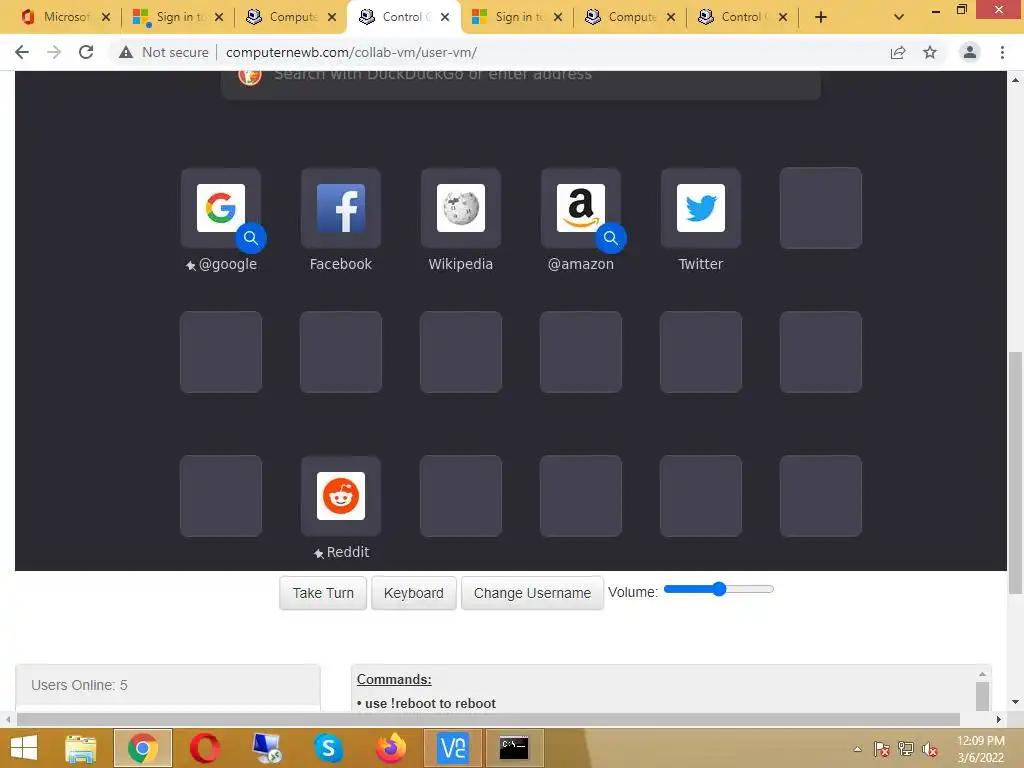This screenshot has height=768, width=1024.
Task: Open the Facebook shortcut tile
Action: pos(340,208)
